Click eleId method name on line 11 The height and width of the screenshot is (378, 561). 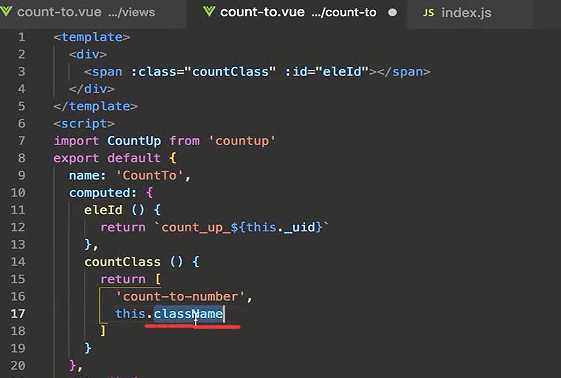(103, 210)
